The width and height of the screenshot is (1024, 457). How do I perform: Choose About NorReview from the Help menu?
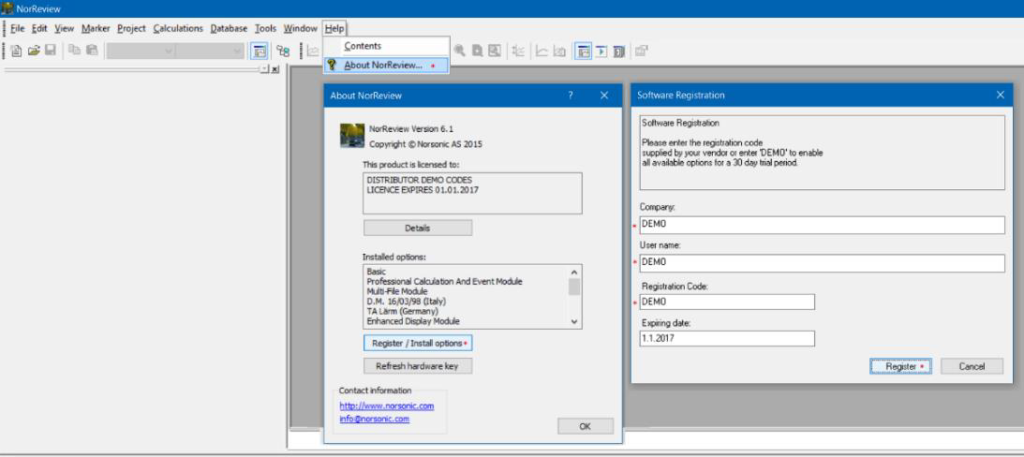386,65
